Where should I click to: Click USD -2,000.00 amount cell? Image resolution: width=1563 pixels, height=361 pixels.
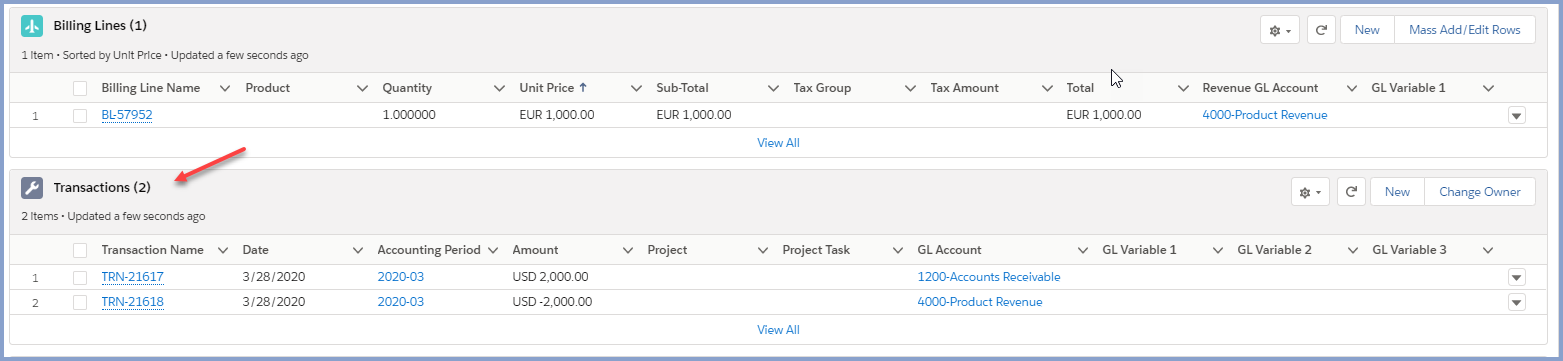[552, 302]
